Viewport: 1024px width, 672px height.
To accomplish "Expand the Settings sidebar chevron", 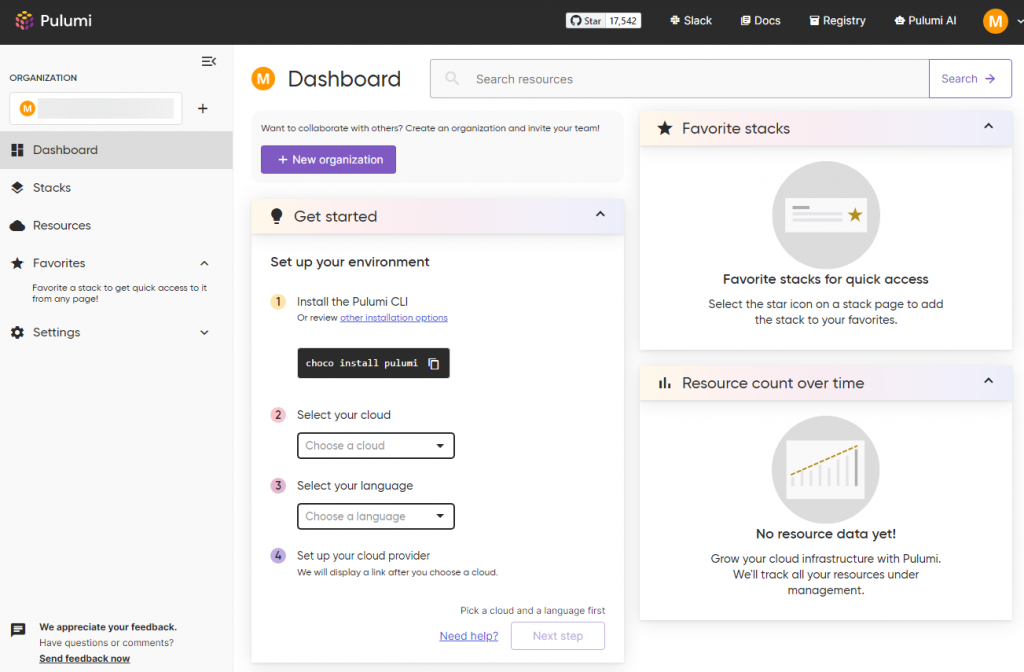I will click(204, 332).
